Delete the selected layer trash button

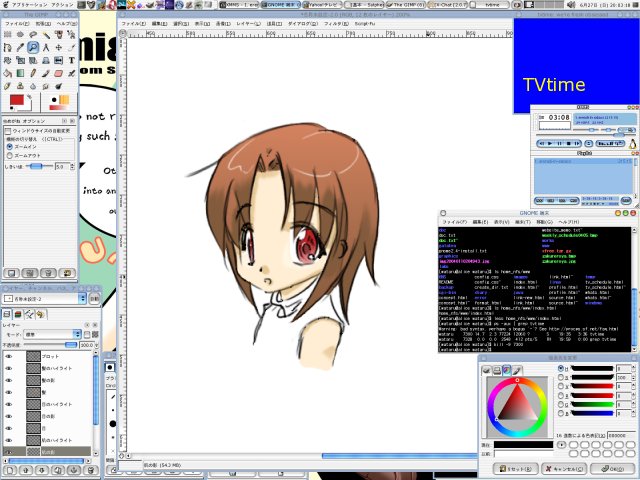coord(91,471)
